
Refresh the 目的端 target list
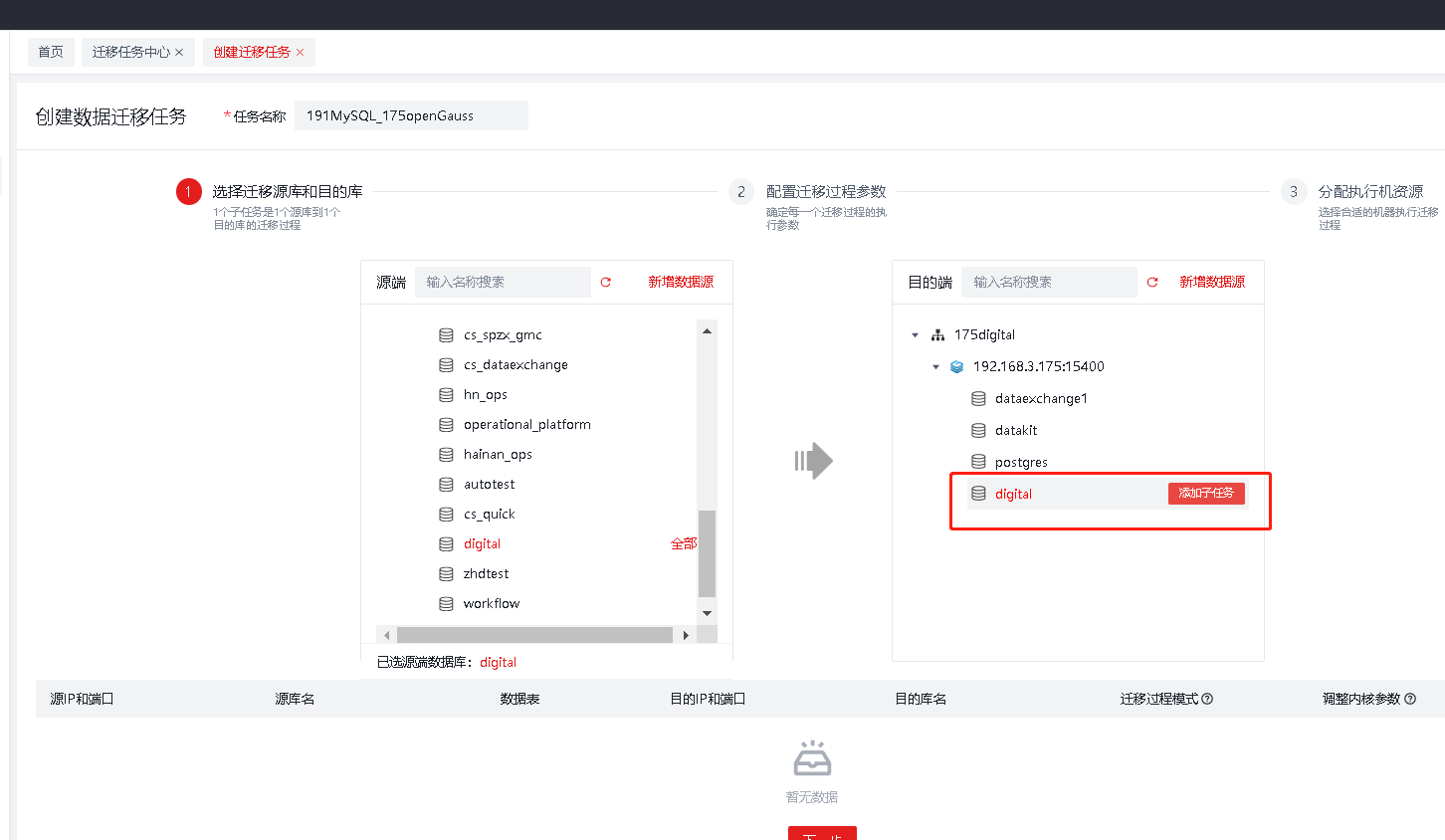[x=1152, y=283]
